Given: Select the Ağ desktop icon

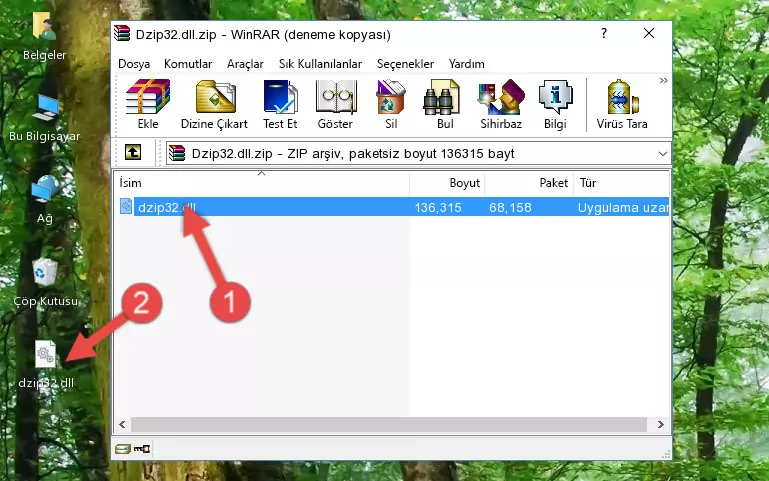Looking at the screenshot, I should click(x=45, y=200).
